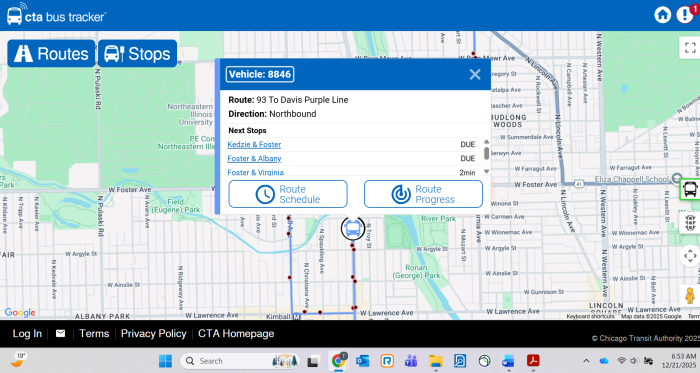Screen dimensions: 700x373
Task: Click Keyboard shortcuts on map
Action: click(591, 316)
